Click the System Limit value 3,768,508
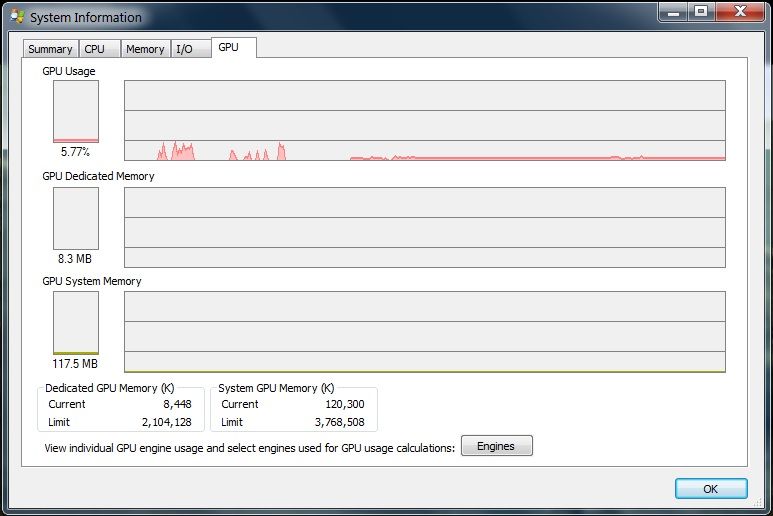773x516 pixels. click(x=339, y=422)
